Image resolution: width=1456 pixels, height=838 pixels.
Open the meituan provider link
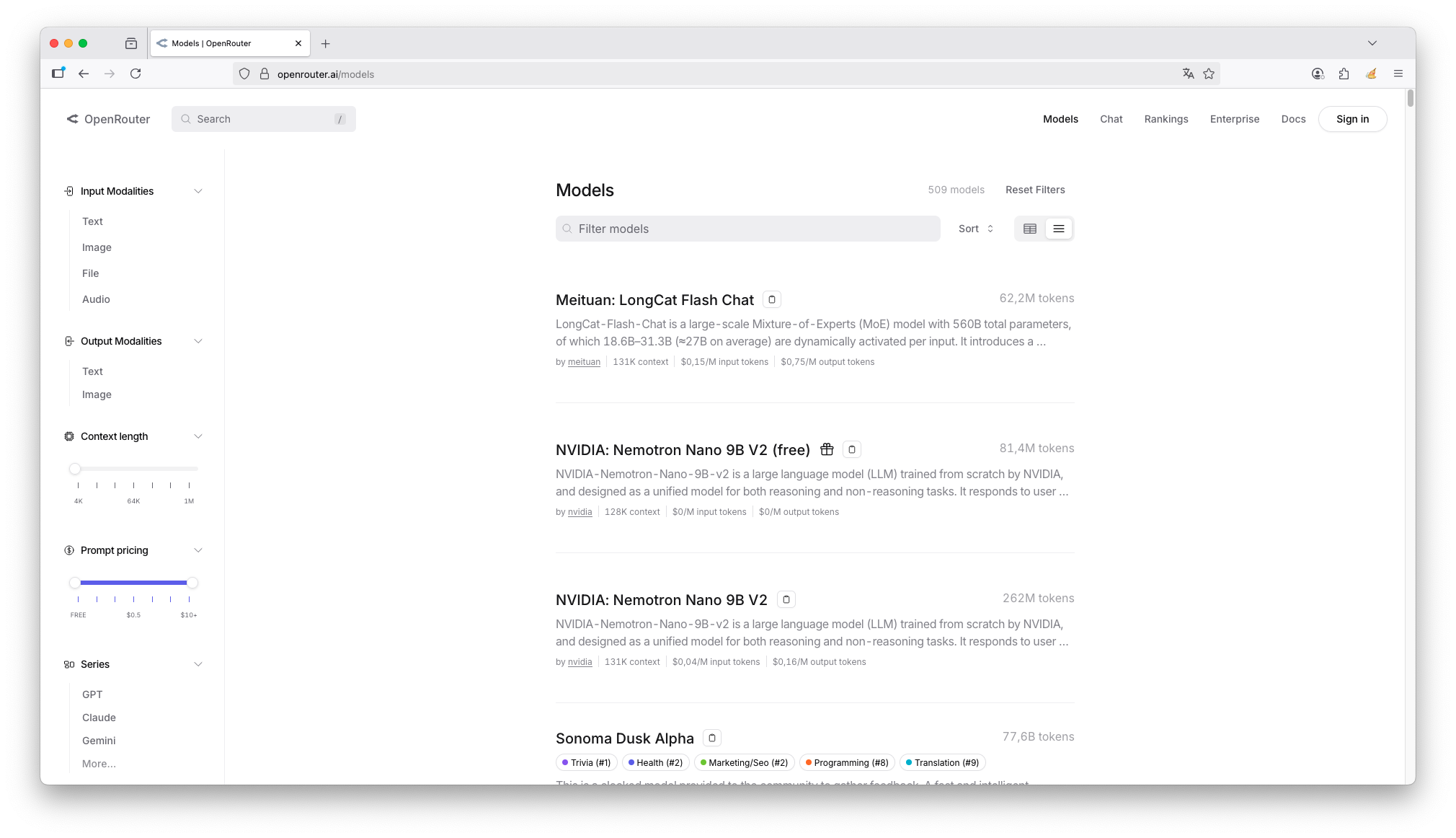point(584,362)
